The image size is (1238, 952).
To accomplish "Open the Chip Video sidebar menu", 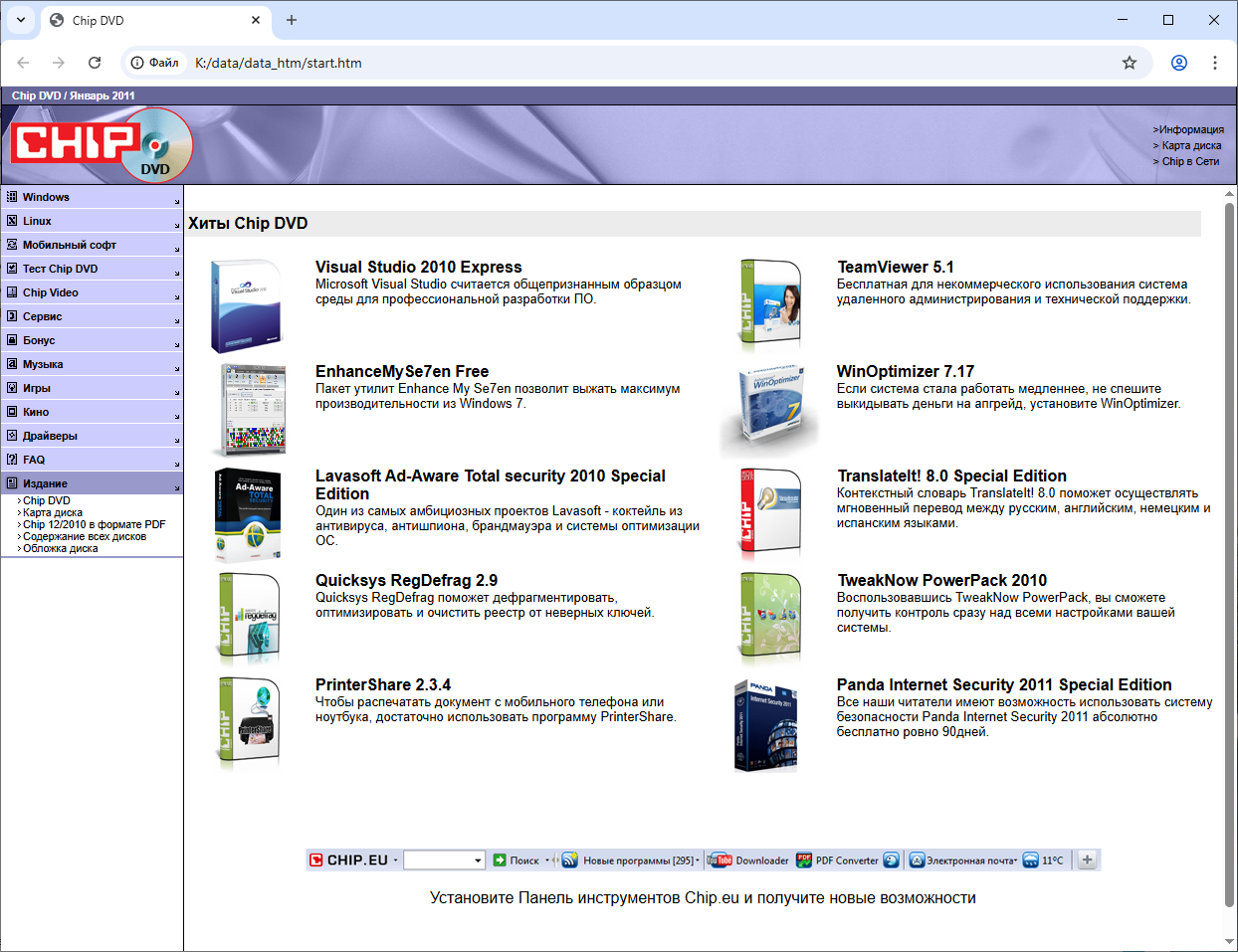I will (x=92, y=292).
